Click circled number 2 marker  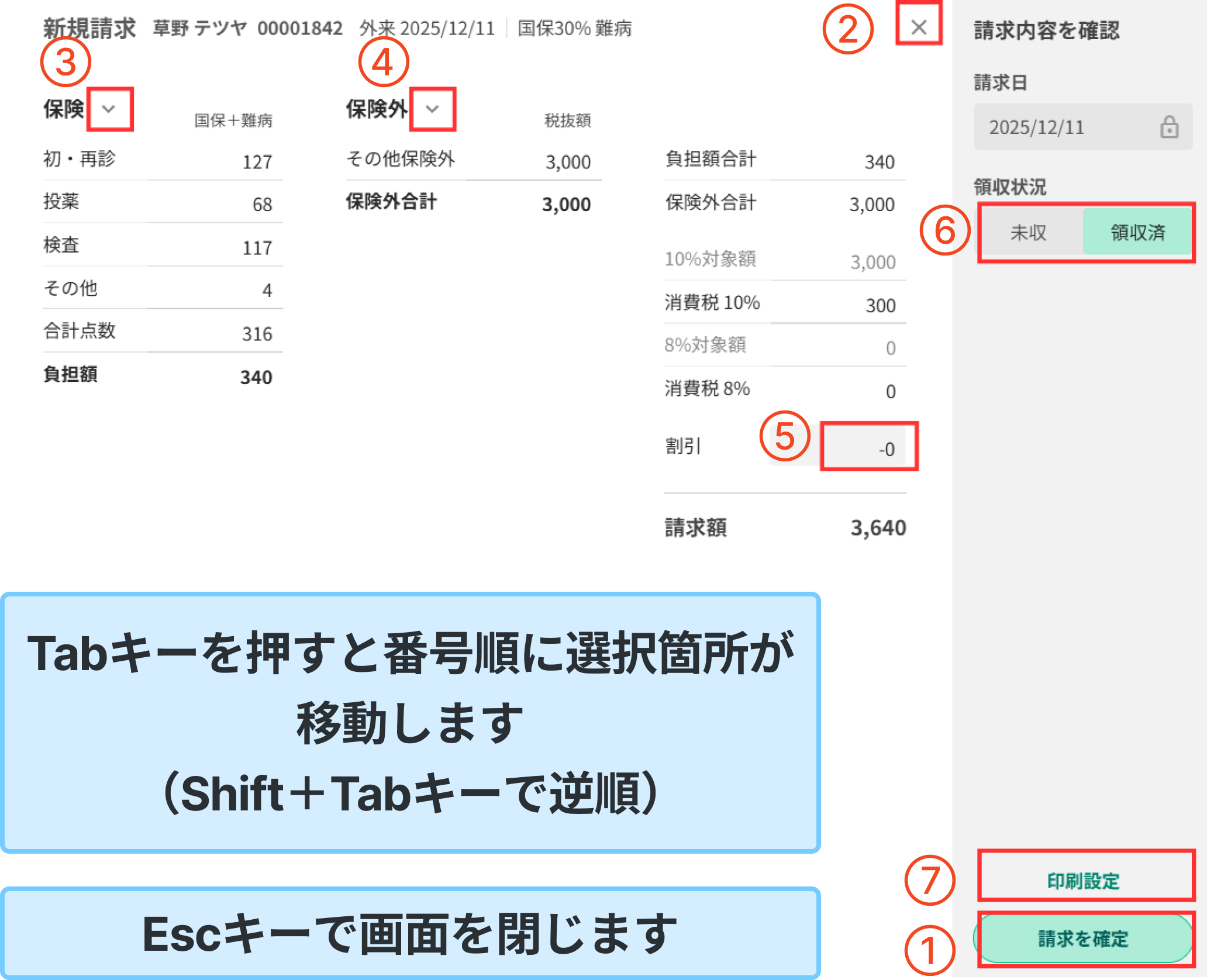coord(848,29)
